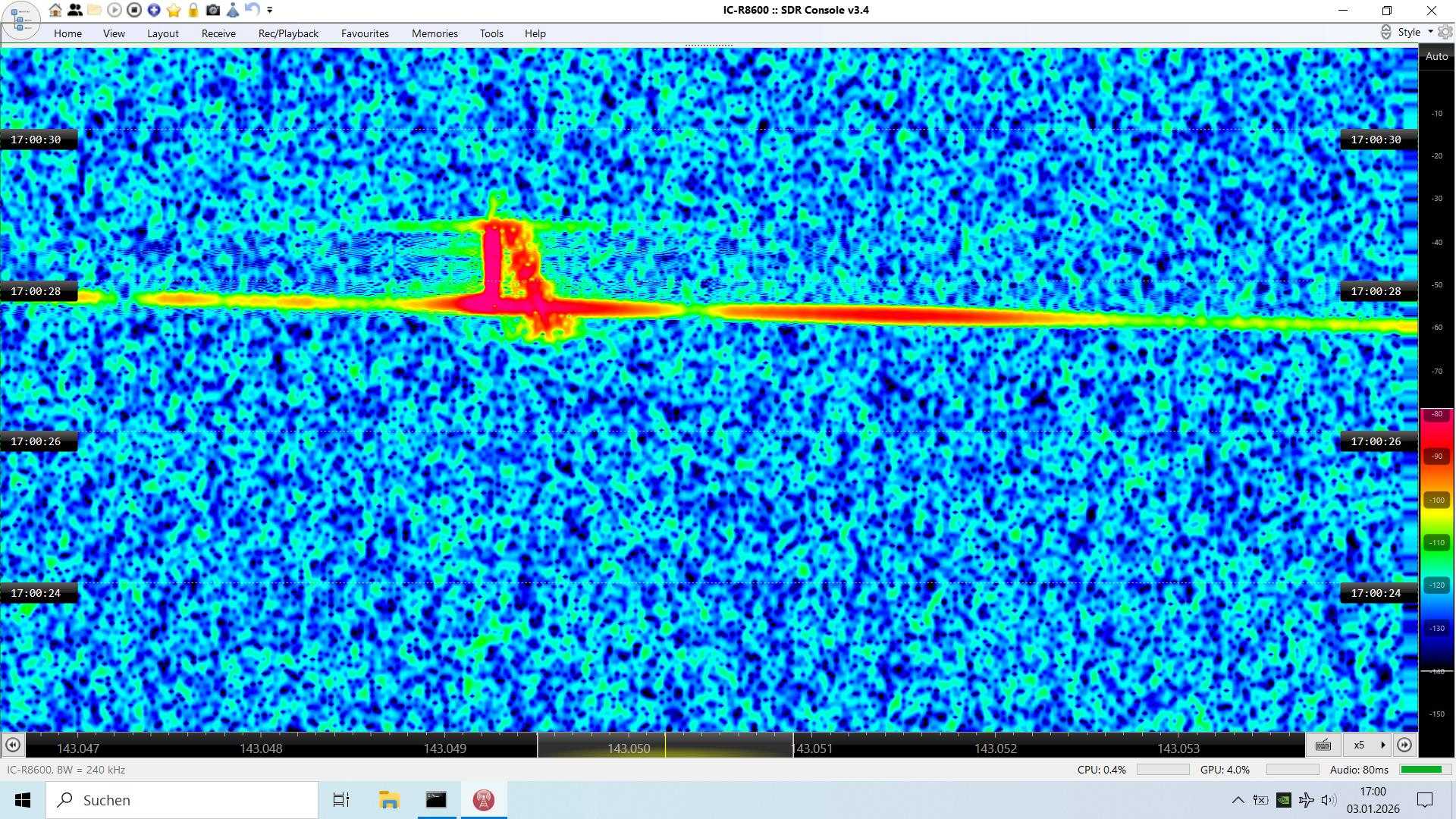1456x819 pixels.
Task: Open the Rec/Playback ribbon tab
Action: coord(288,33)
